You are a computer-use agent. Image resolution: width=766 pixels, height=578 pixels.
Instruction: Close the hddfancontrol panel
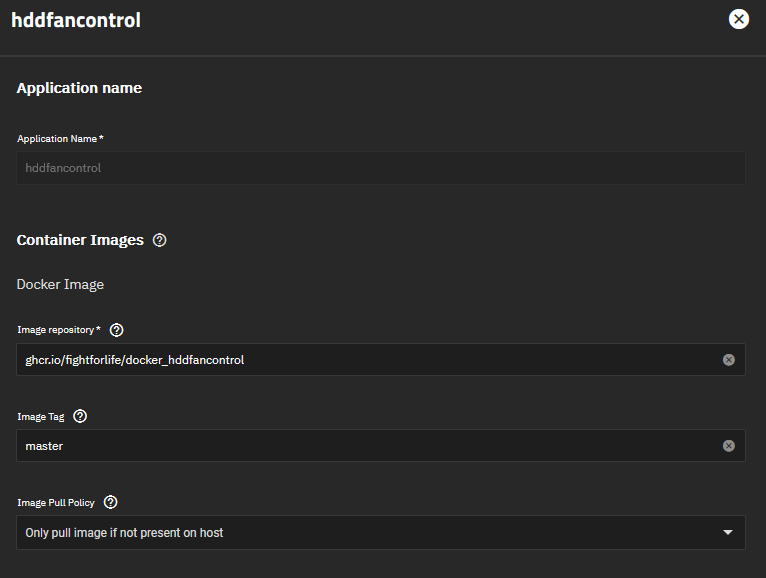[738, 19]
